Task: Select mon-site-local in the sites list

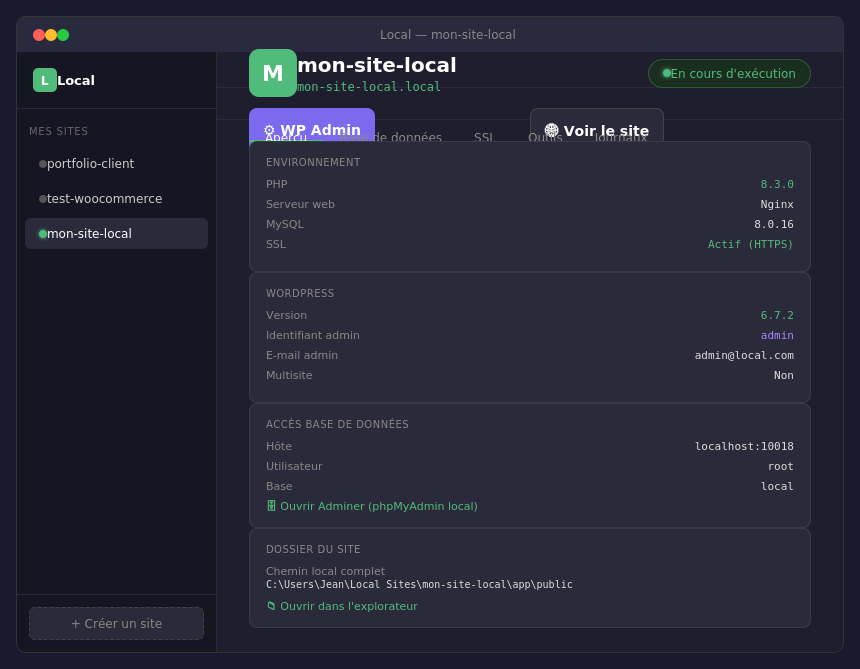Action: click(x=116, y=234)
